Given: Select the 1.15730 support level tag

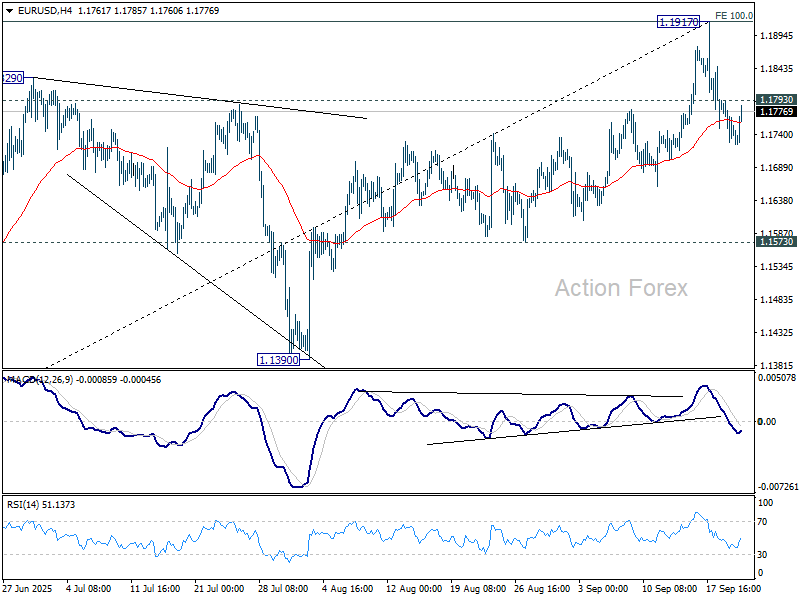Looking at the screenshot, I should (776, 242).
